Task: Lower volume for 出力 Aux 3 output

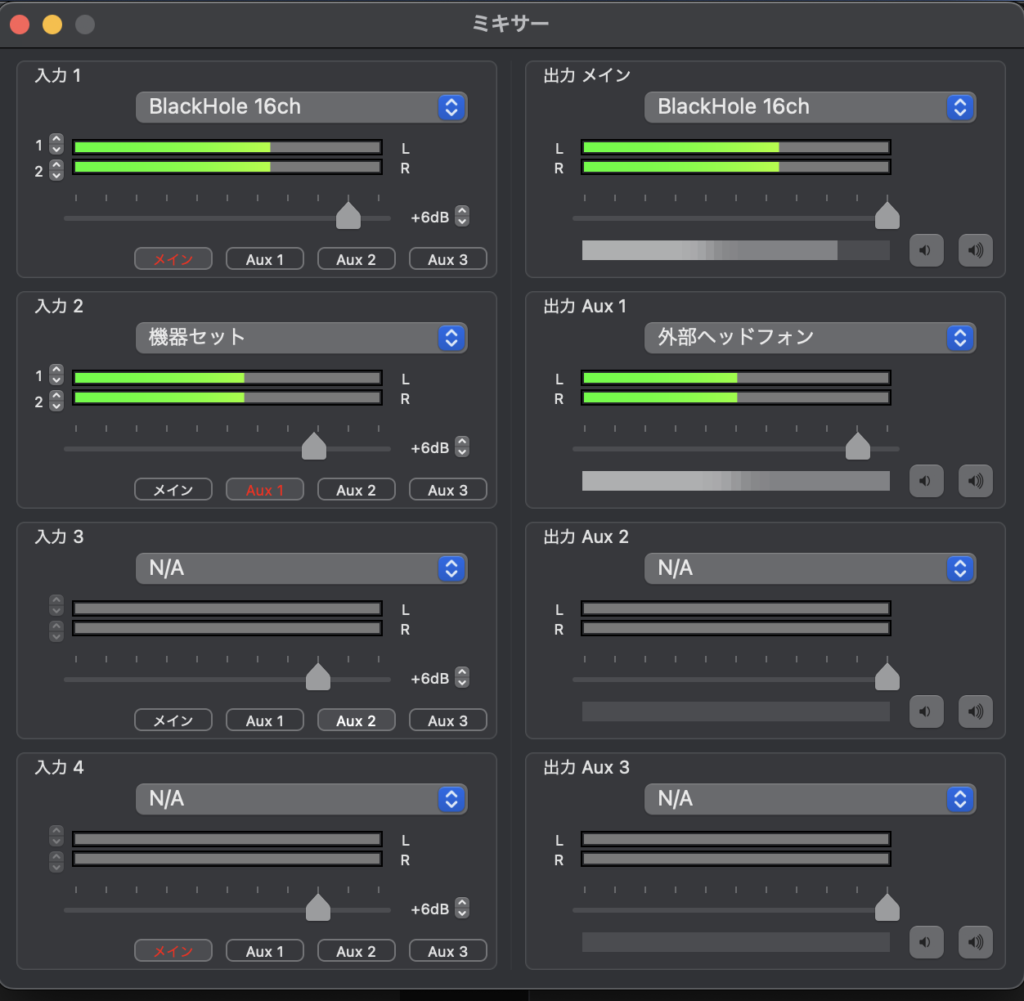Action: (x=926, y=942)
